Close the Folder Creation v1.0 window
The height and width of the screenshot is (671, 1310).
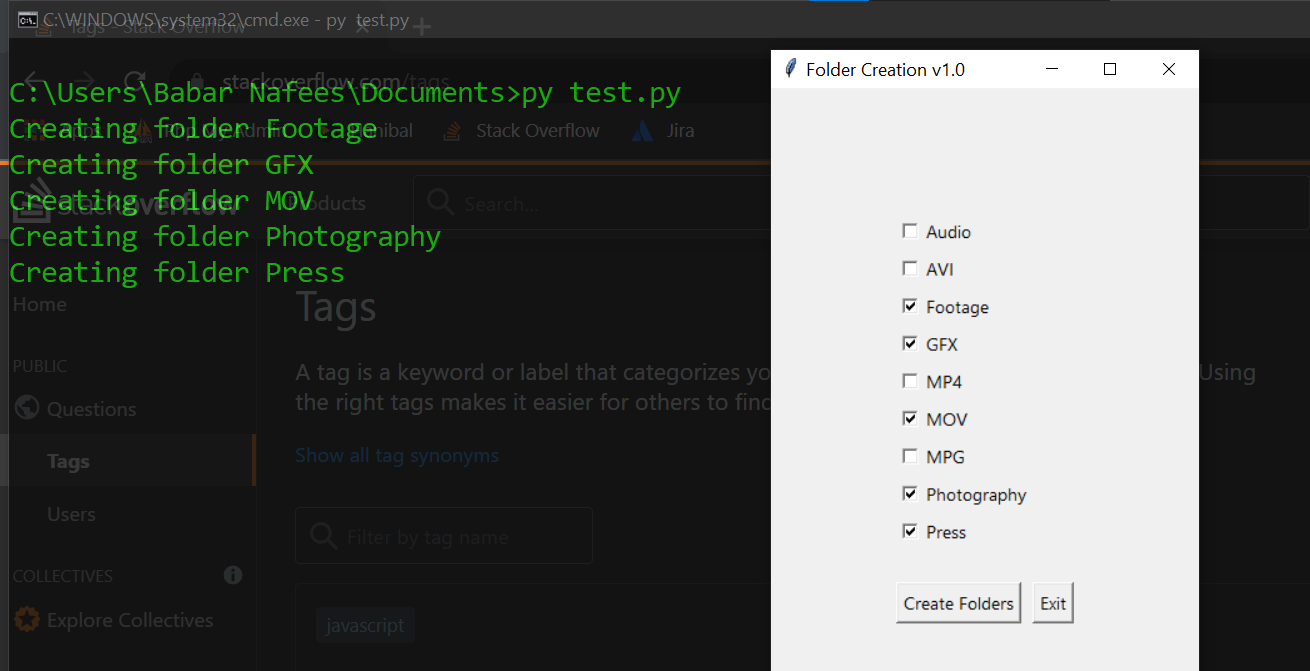pos(1168,69)
